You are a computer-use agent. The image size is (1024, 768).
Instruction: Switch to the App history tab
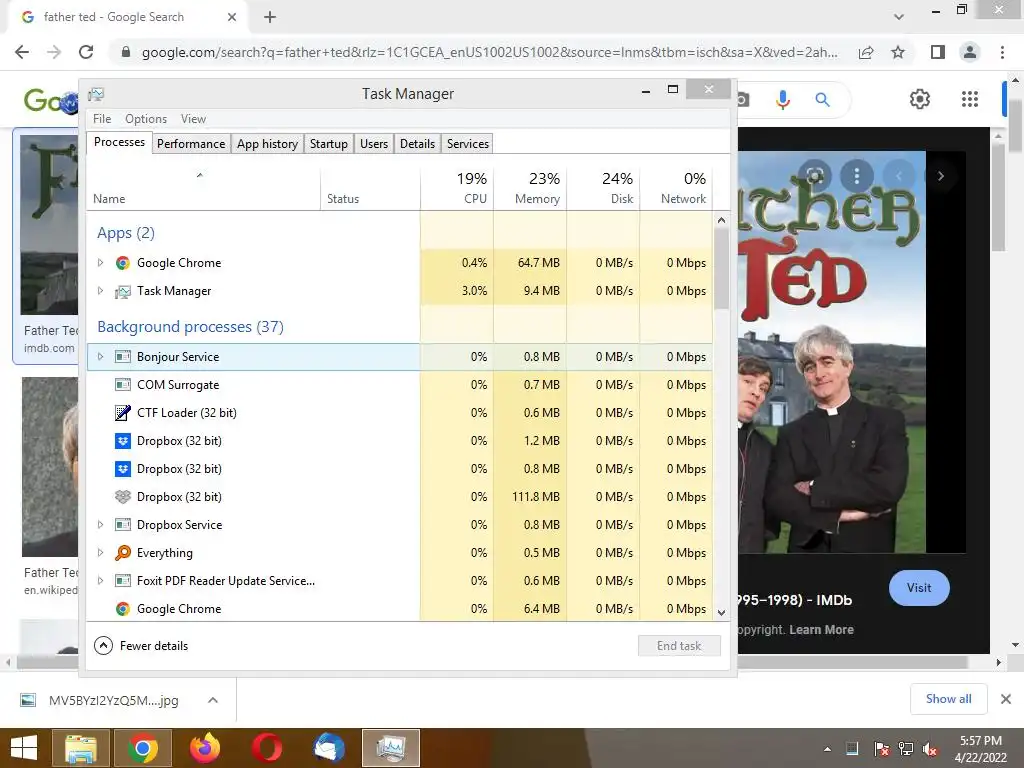[x=267, y=144]
